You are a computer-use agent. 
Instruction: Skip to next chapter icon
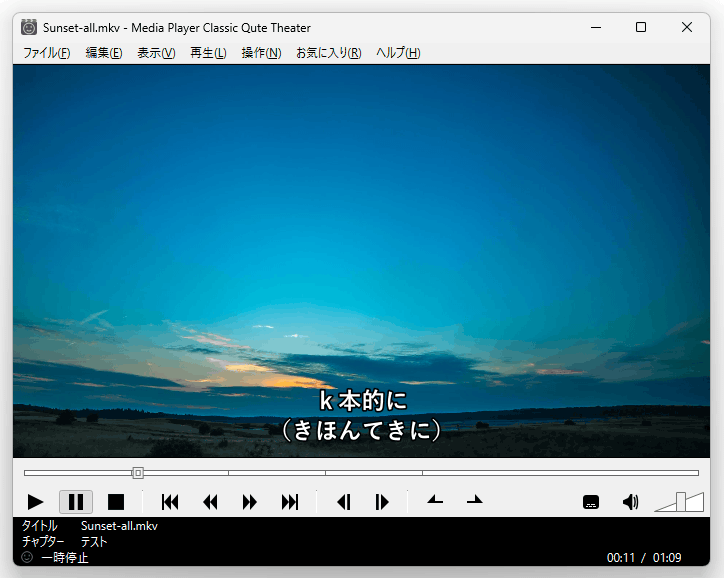point(290,502)
